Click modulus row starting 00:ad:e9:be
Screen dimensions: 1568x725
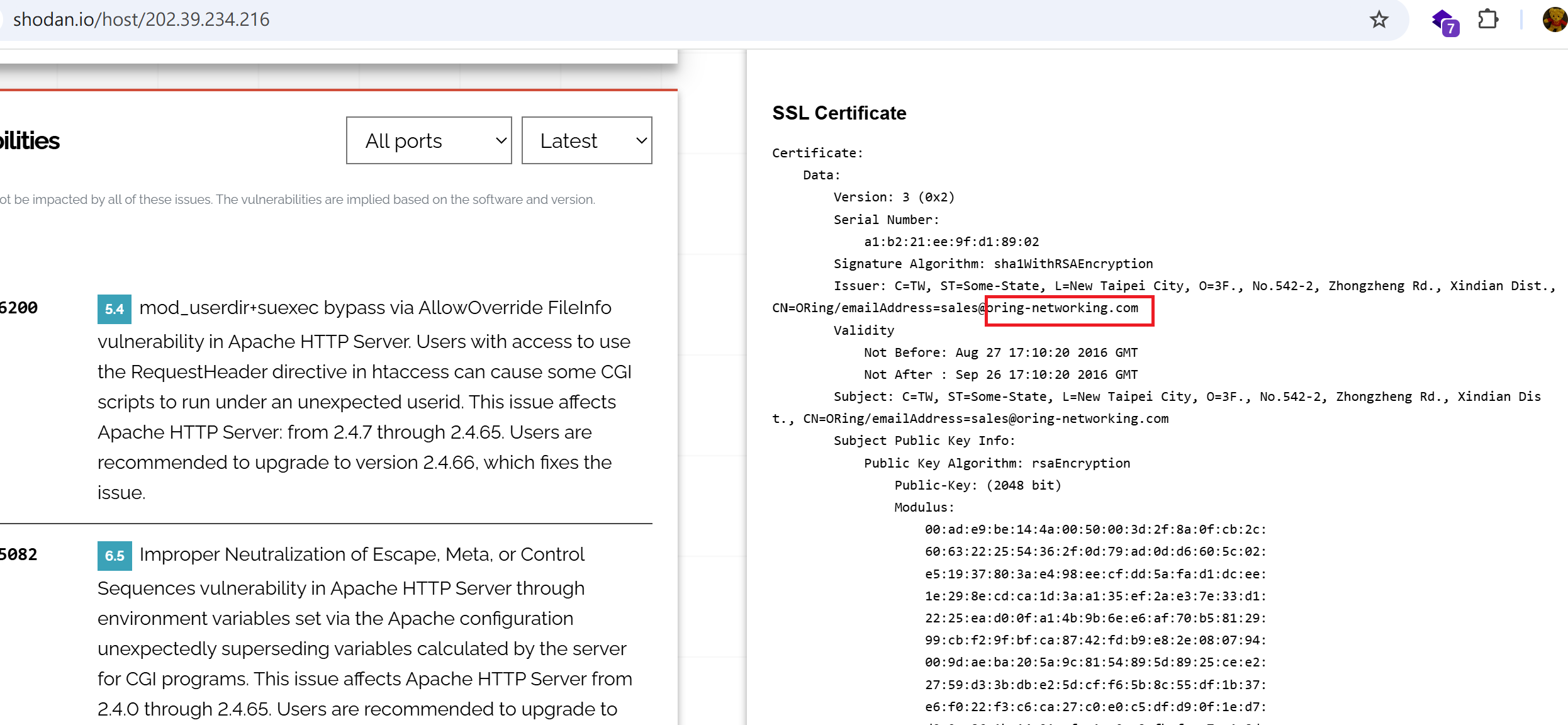point(1095,529)
